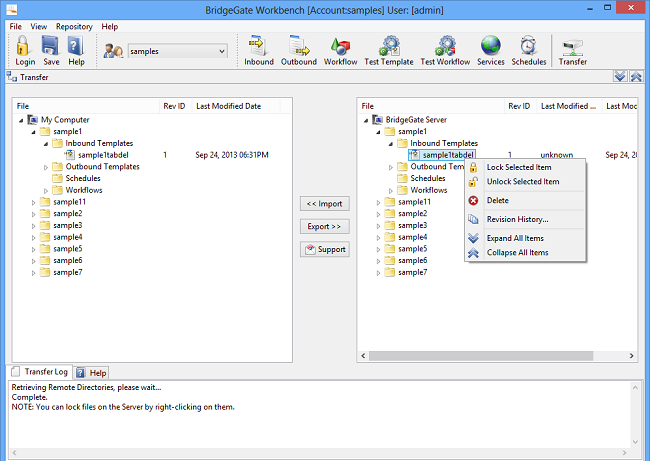Expand local Outbound Templates folder
Viewport: 650px width, 461px height.
click(46, 167)
